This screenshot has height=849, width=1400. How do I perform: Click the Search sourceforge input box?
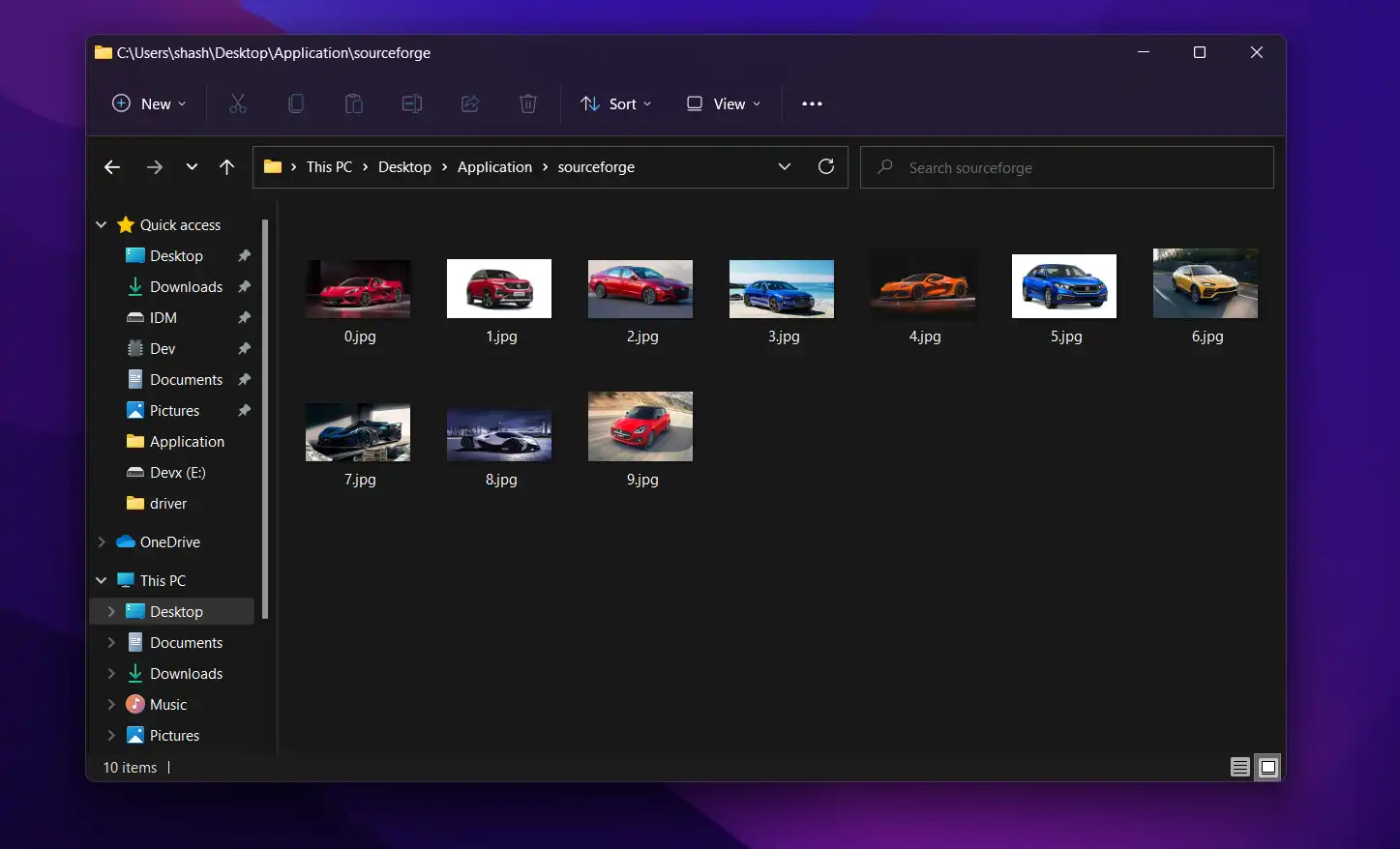tap(1066, 167)
